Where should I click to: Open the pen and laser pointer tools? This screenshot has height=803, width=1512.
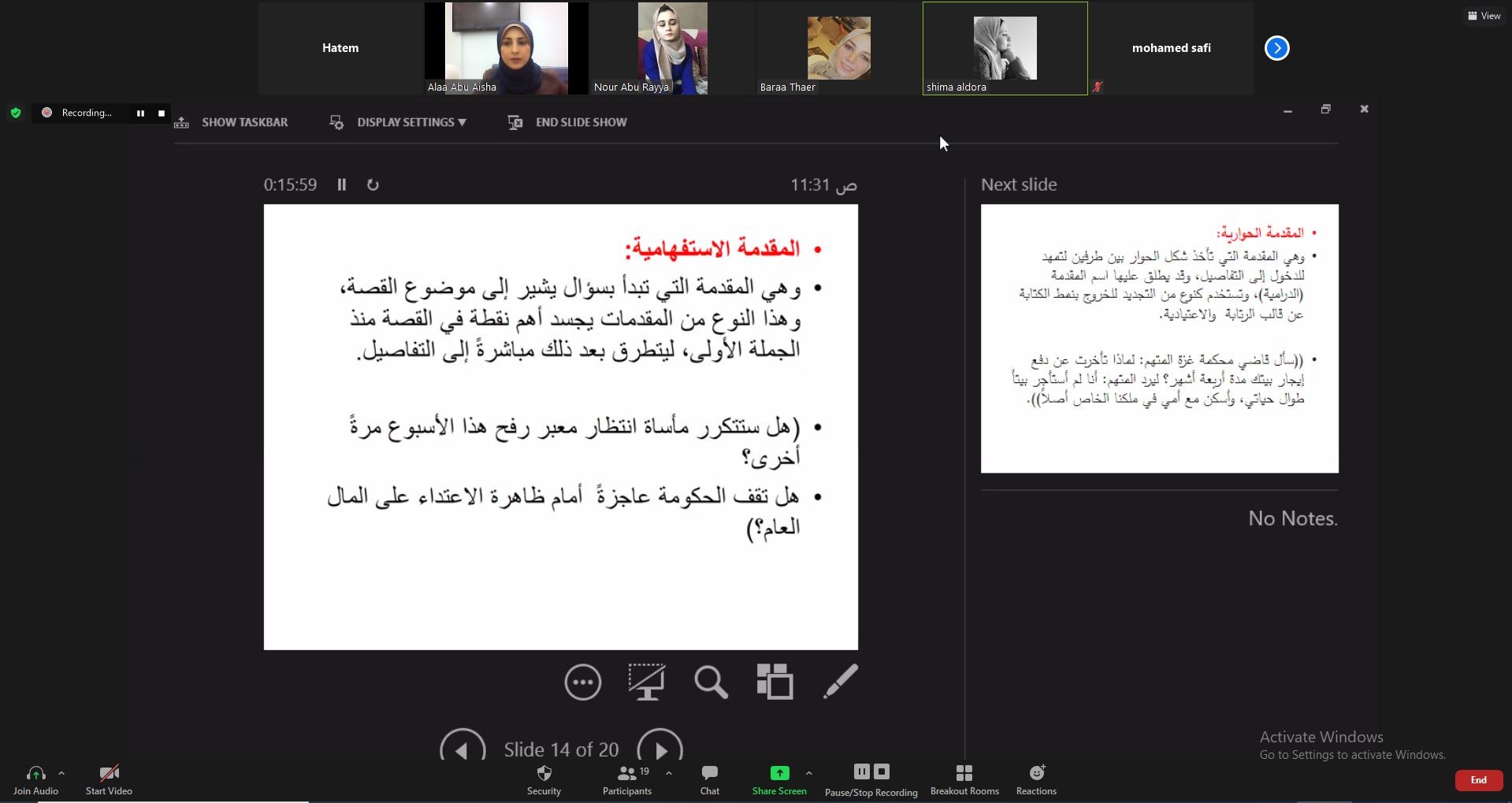[x=840, y=682]
